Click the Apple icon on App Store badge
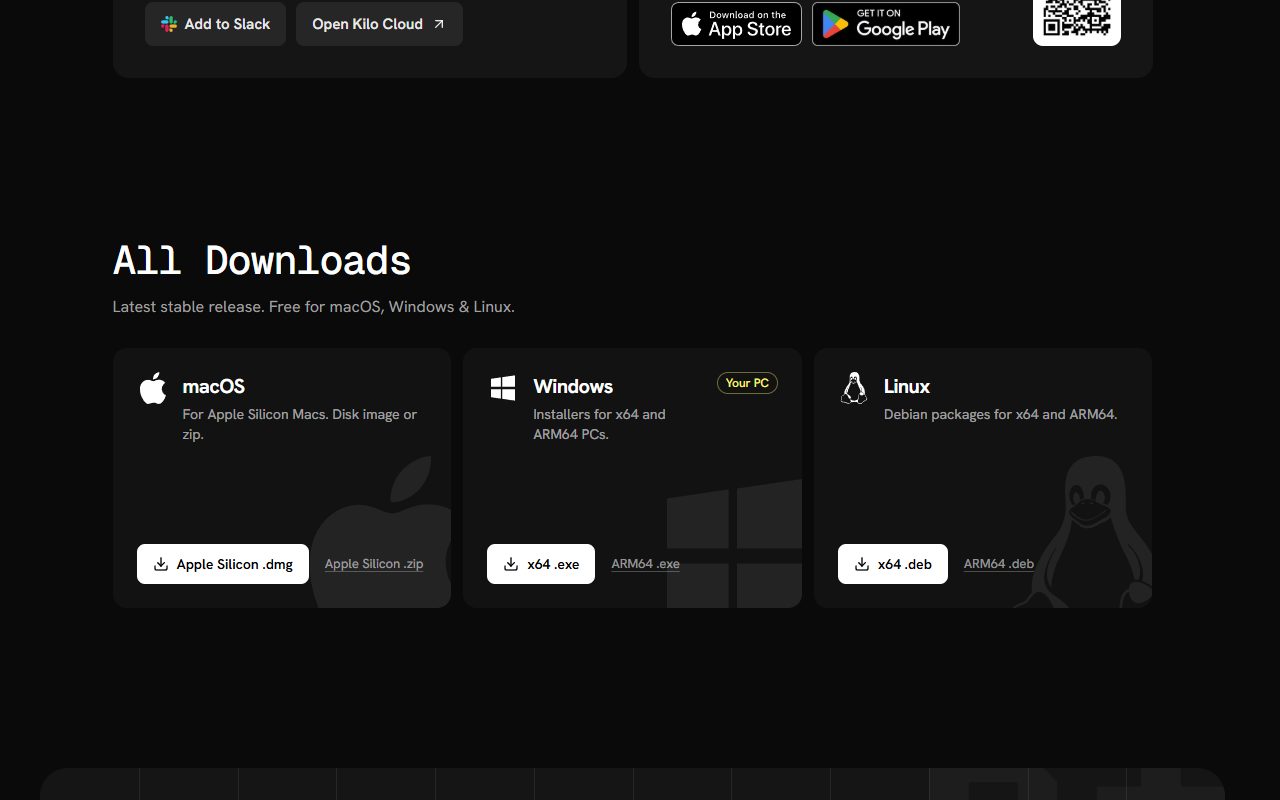The height and width of the screenshot is (800, 1280). (x=692, y=25)
